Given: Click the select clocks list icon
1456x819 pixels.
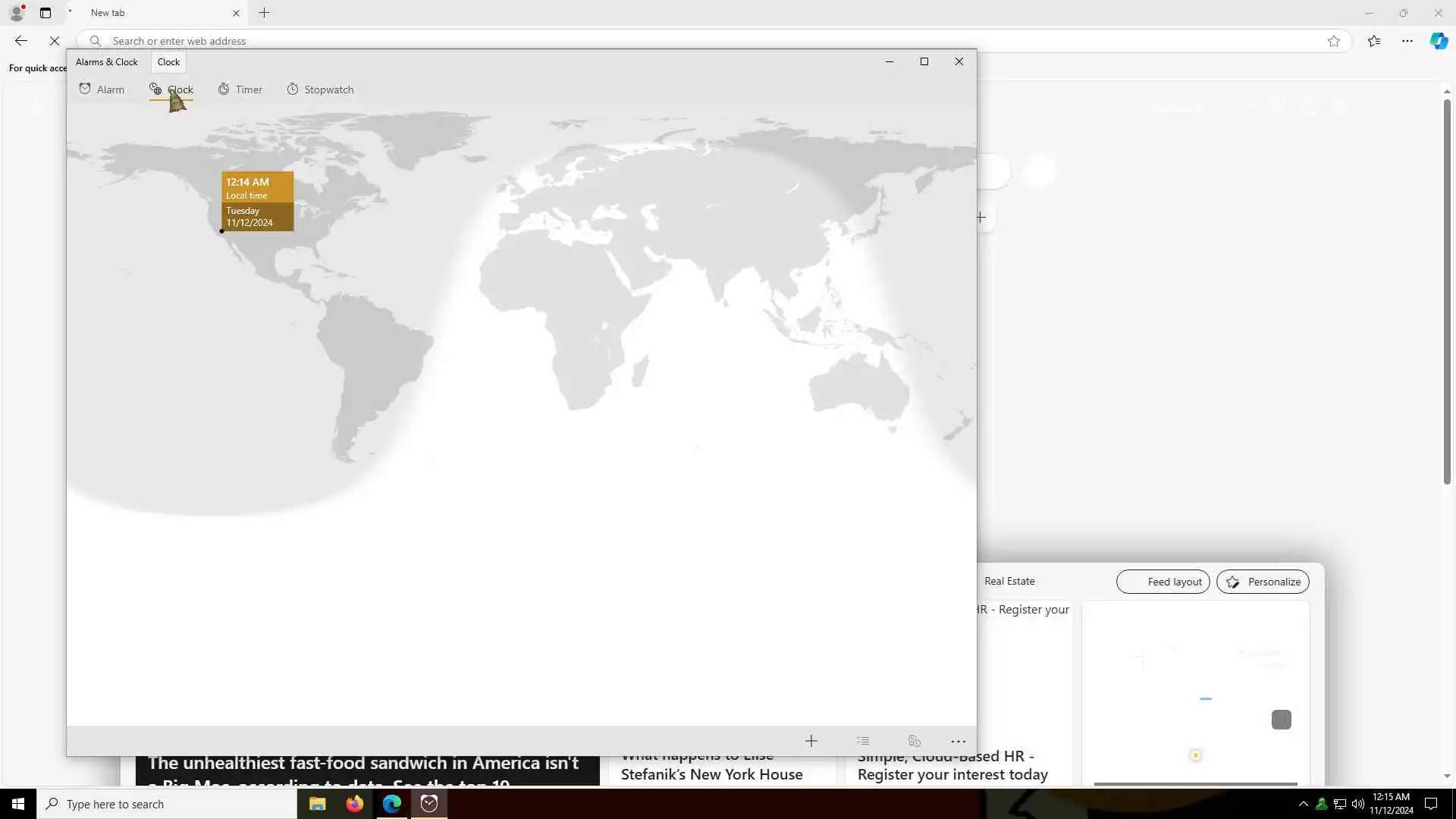Looking at the screenshot, I should (x=863, y=741).
